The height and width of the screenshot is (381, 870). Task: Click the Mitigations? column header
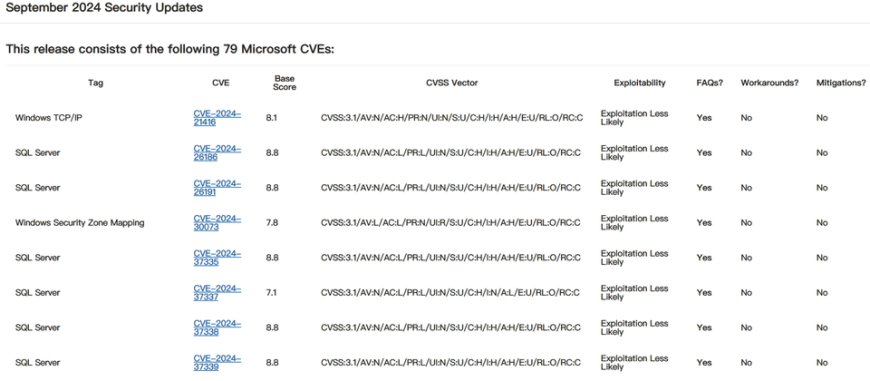[841, 83]
